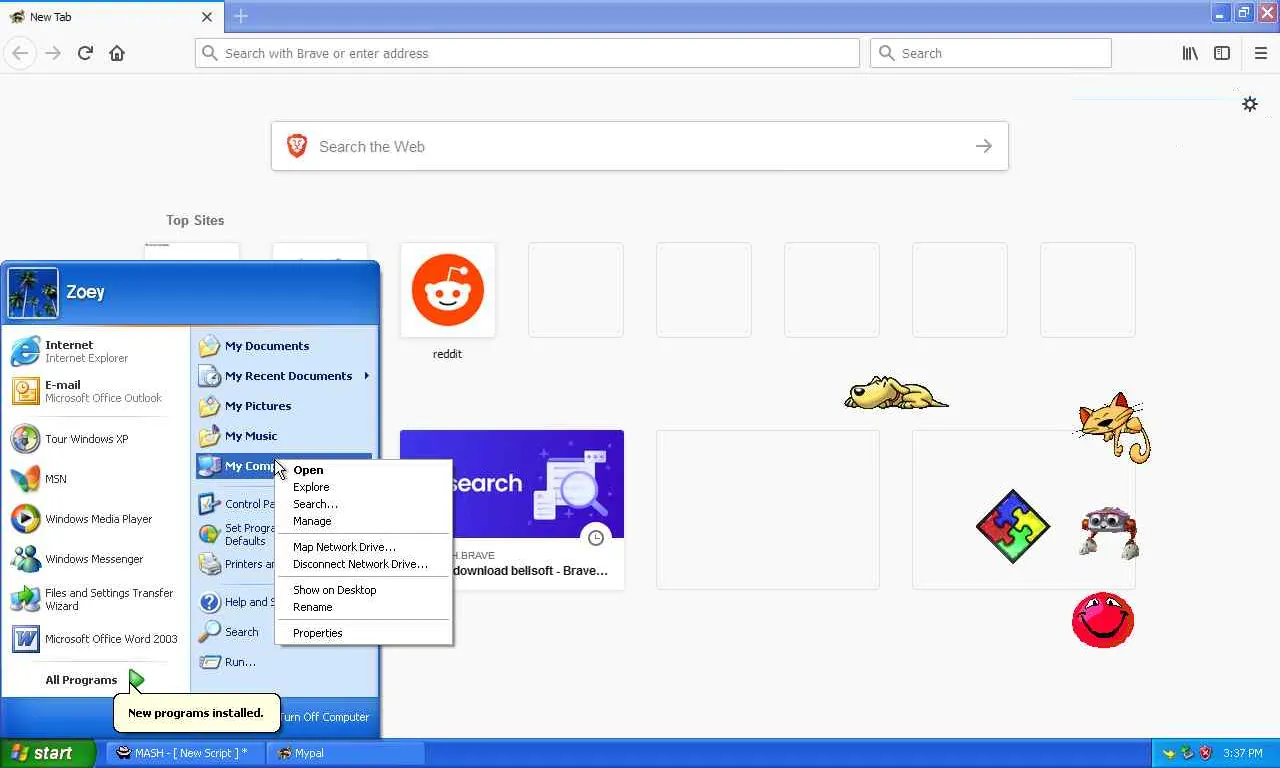
Task: Click the toolbar Search box
Action: tap(991, 53)
